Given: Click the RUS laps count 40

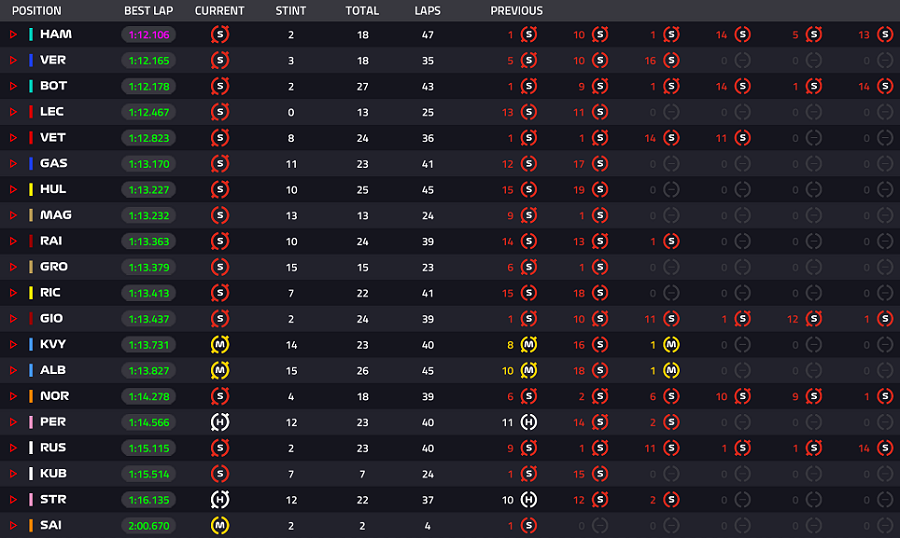Looking at the screenshot, I should tap(428, 448).
